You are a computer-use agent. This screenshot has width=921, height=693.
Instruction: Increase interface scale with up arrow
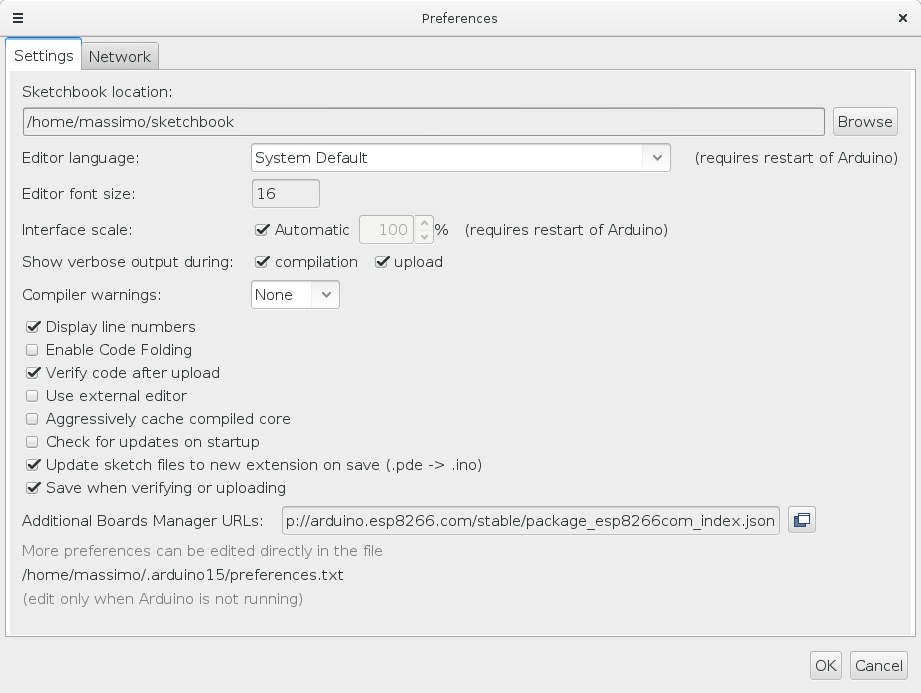coord(424,224)
